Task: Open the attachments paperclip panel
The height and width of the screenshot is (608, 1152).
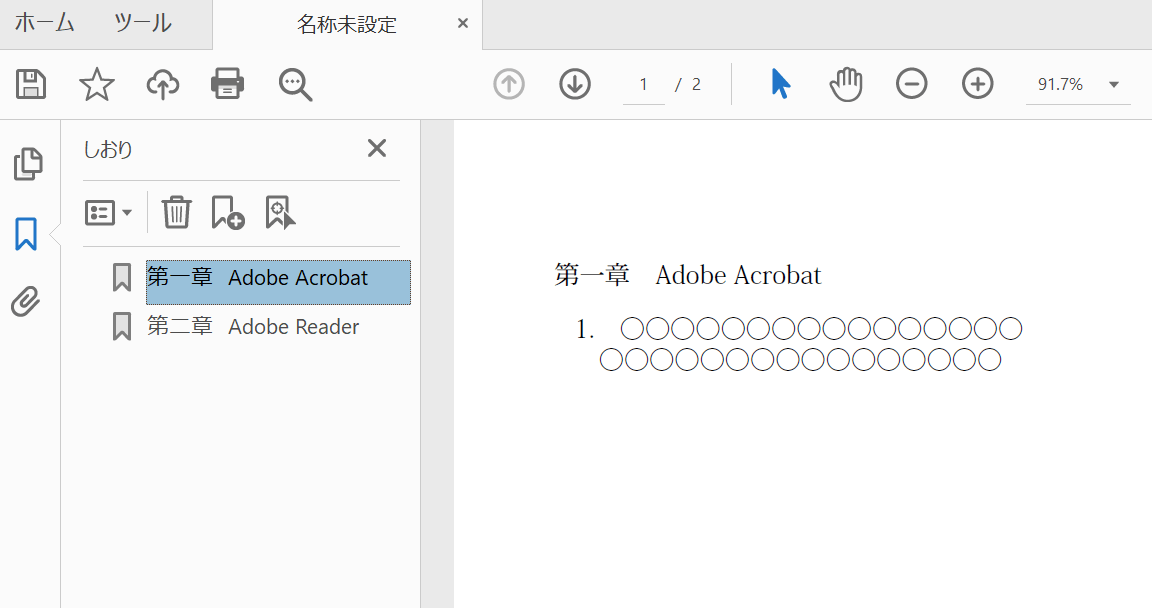Action: (x=26, y=301)
